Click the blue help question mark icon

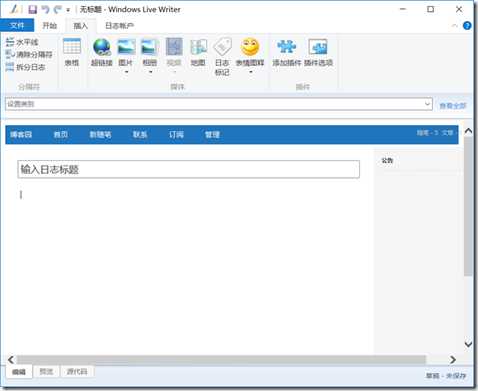[467, 26]
